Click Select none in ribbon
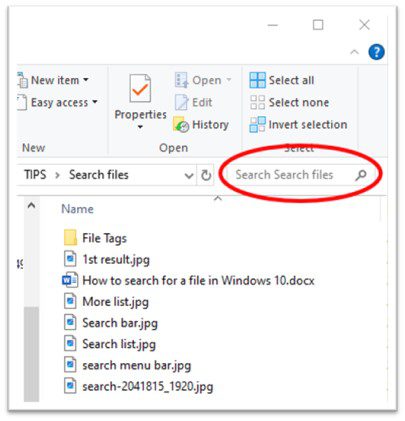 pyautogui.click(x=289, y=102)
